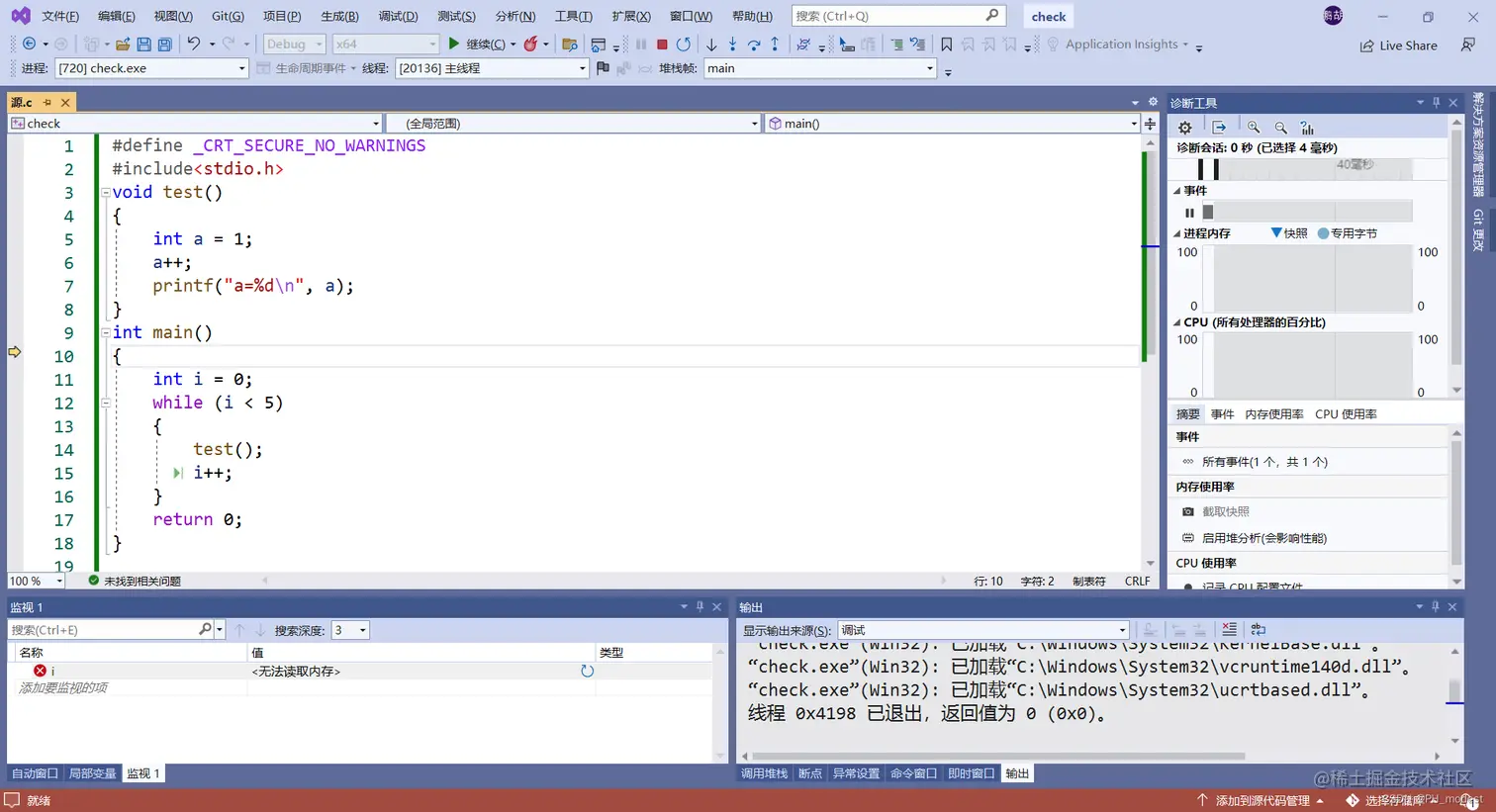Stop debugging with the red square

(662, 45)
